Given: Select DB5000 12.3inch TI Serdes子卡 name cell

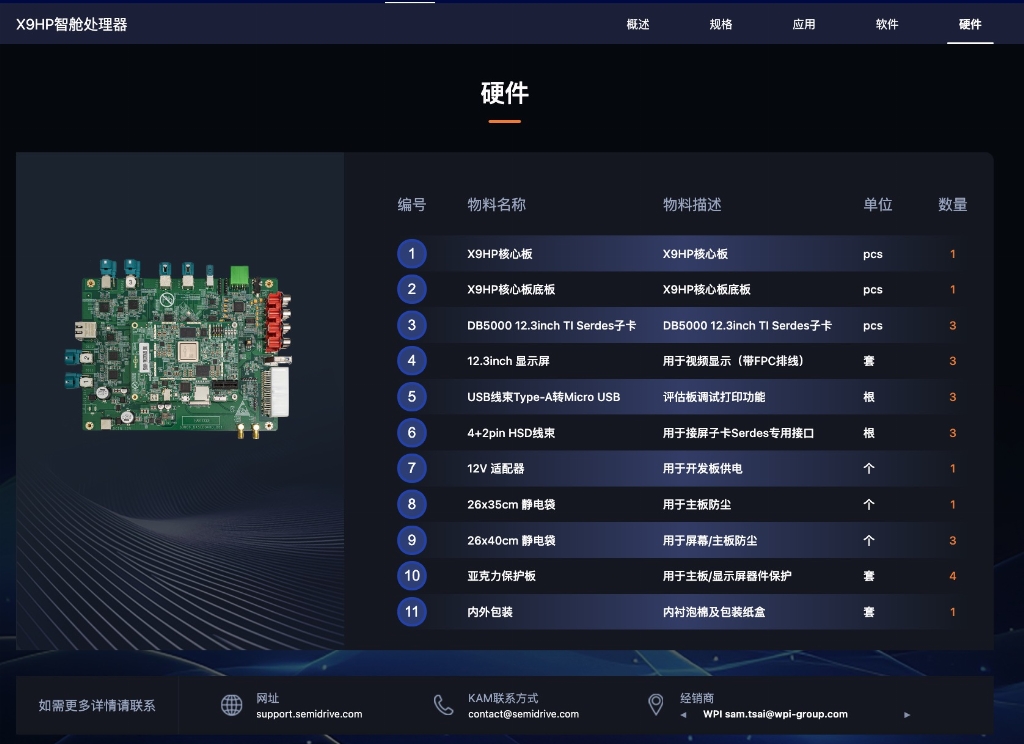Looking at the screenshot, I should point(551,325).
